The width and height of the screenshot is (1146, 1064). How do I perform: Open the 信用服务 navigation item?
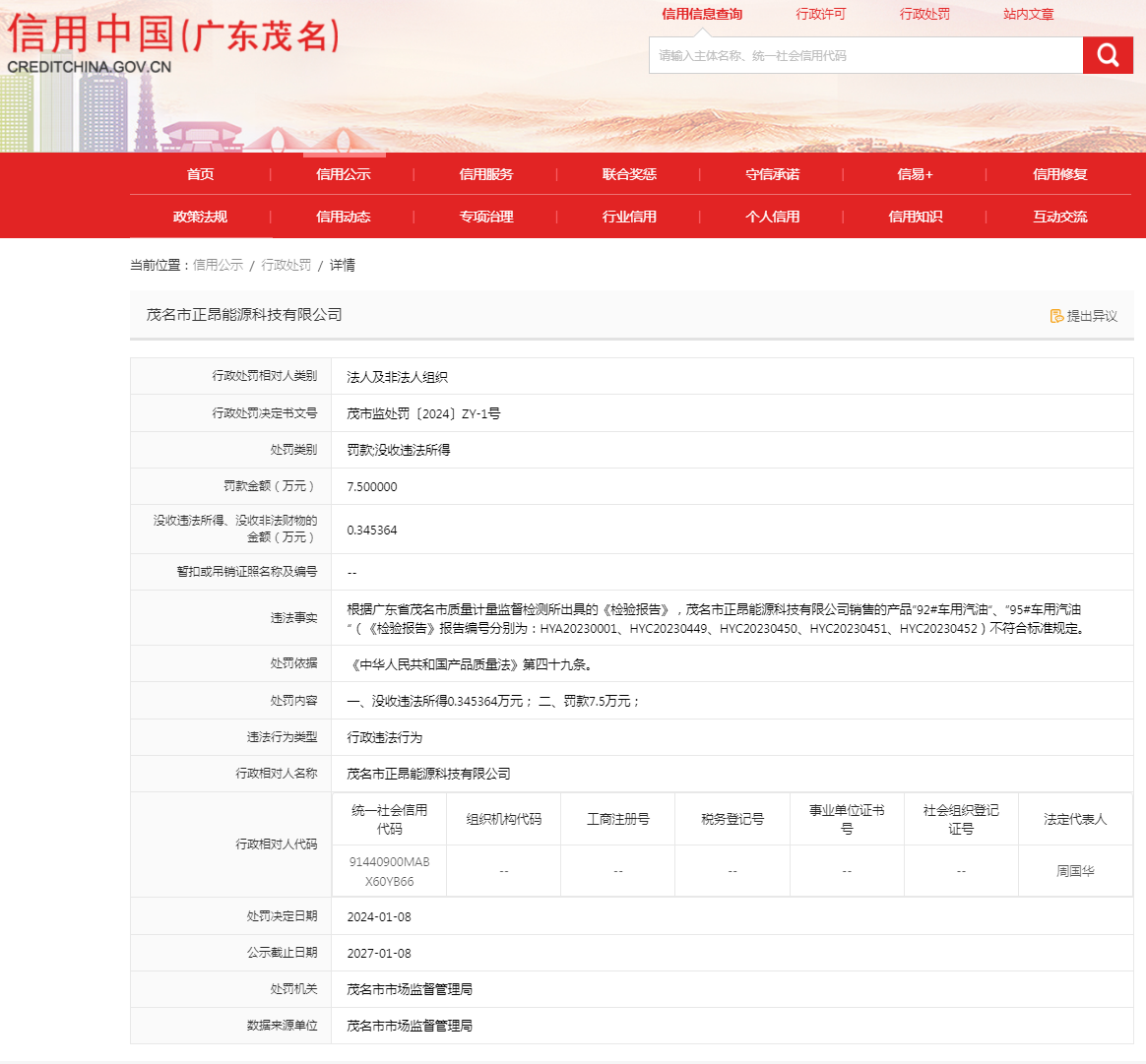coord(486,174)
